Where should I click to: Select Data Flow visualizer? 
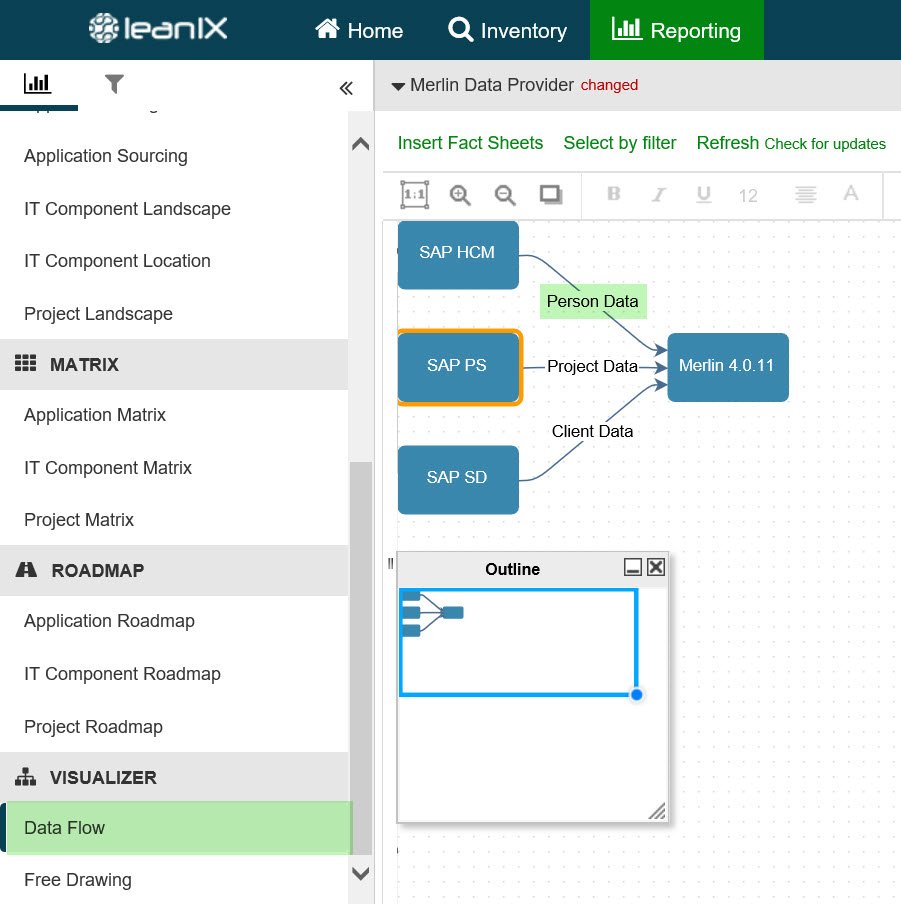point(176,827)
